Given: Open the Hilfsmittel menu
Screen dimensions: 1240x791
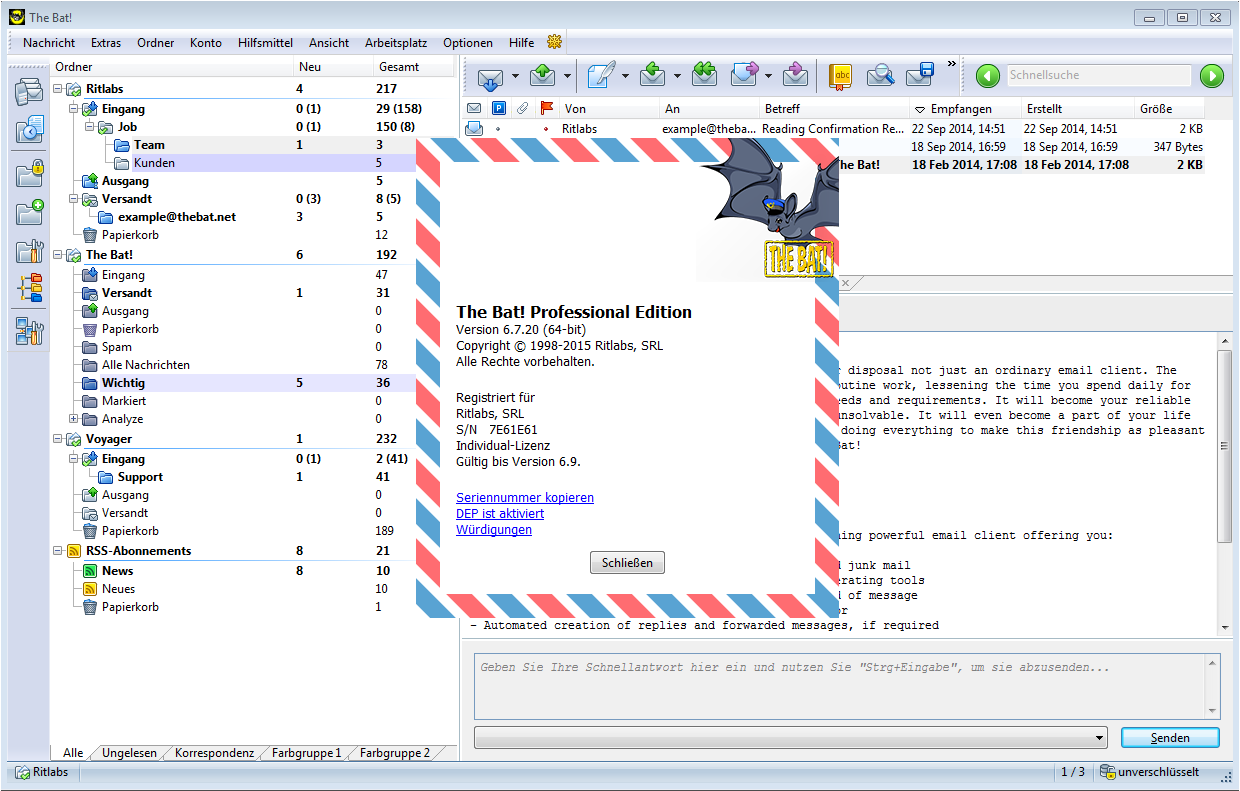Looking at the screenshot, I should click(x=265, y=43).
